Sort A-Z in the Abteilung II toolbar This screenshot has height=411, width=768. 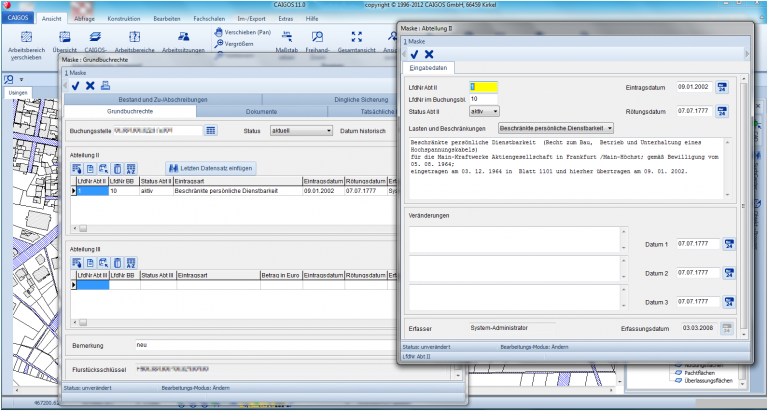131,169
